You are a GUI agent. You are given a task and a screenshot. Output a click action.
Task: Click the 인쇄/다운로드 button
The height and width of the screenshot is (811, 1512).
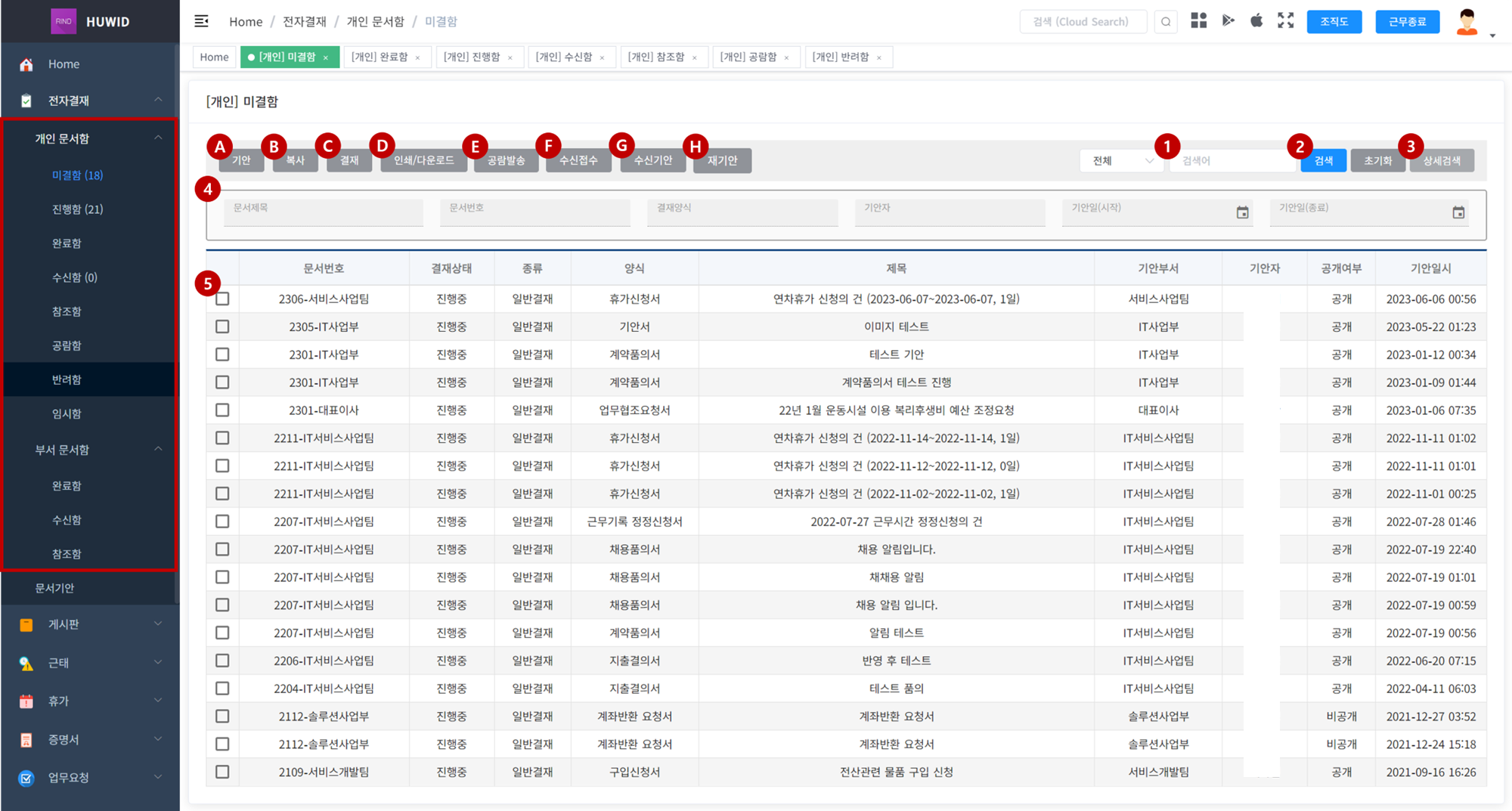[423, 161]
